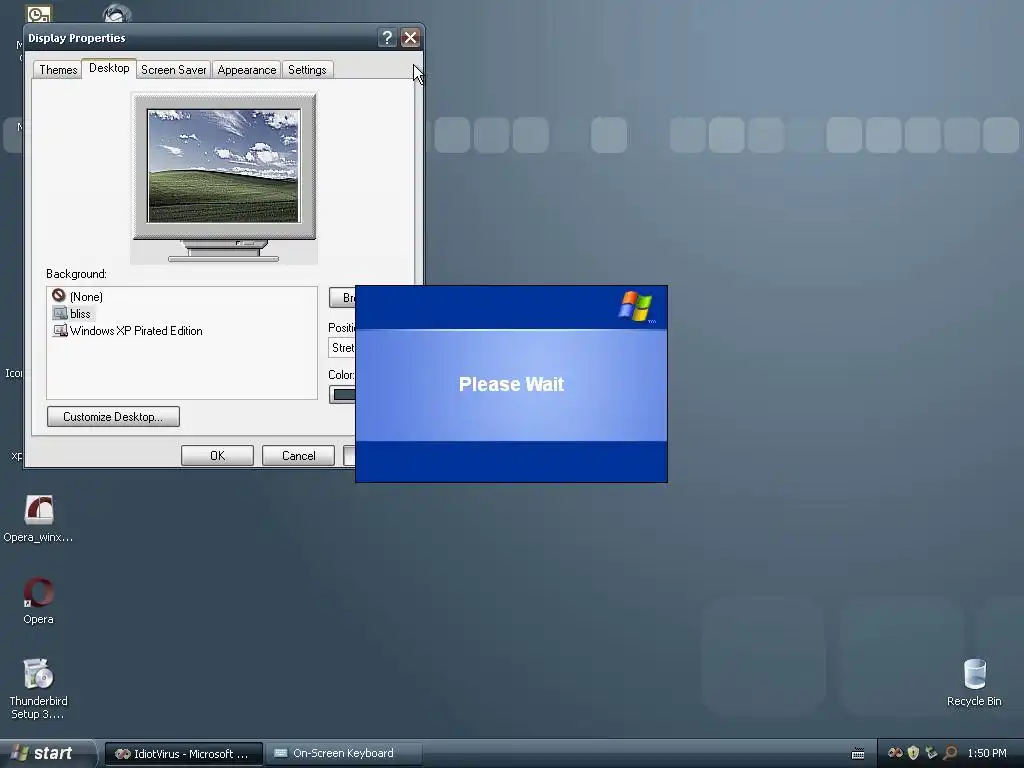Click the keyboard icon left of the tray

coord(858,754)
